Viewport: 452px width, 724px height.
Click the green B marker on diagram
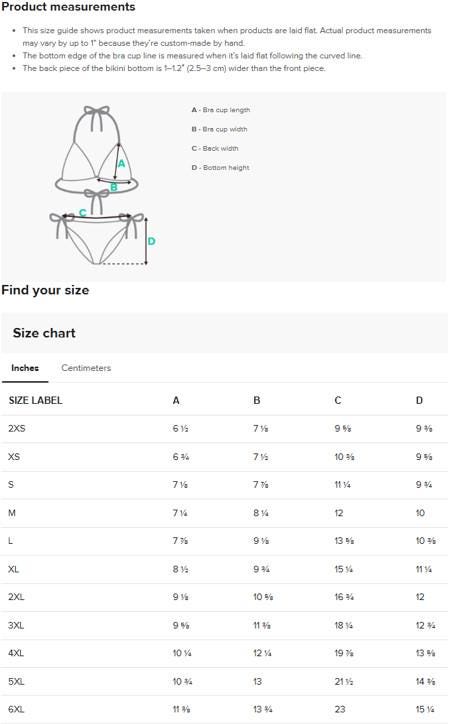[x=114, y=187]
